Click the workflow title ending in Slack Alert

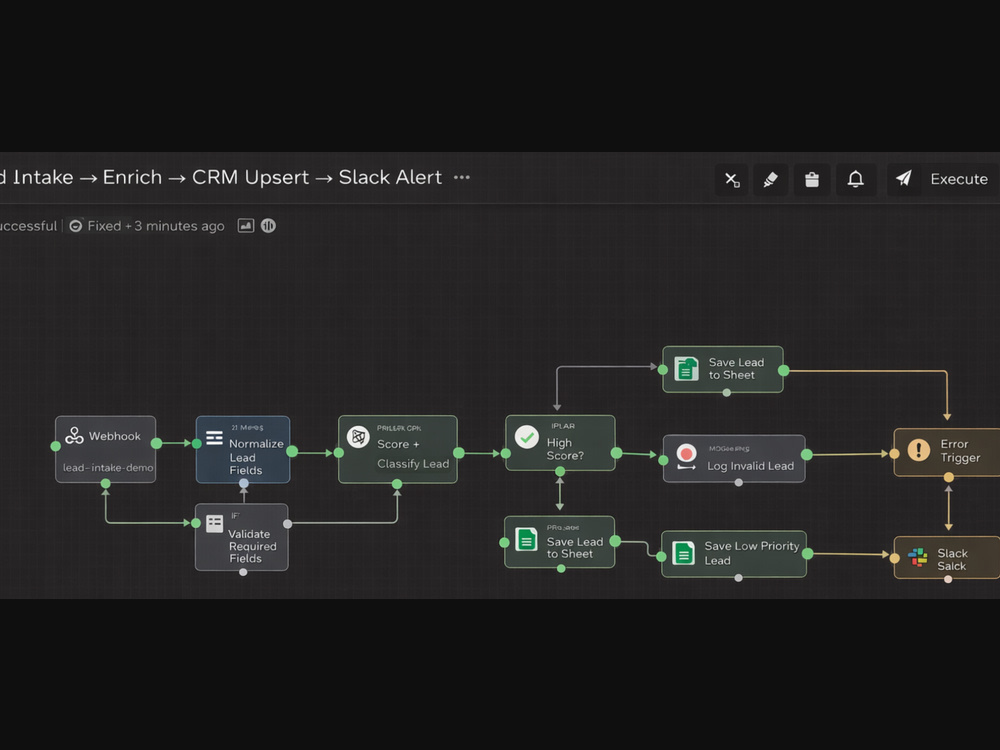[x=221, y=177]
